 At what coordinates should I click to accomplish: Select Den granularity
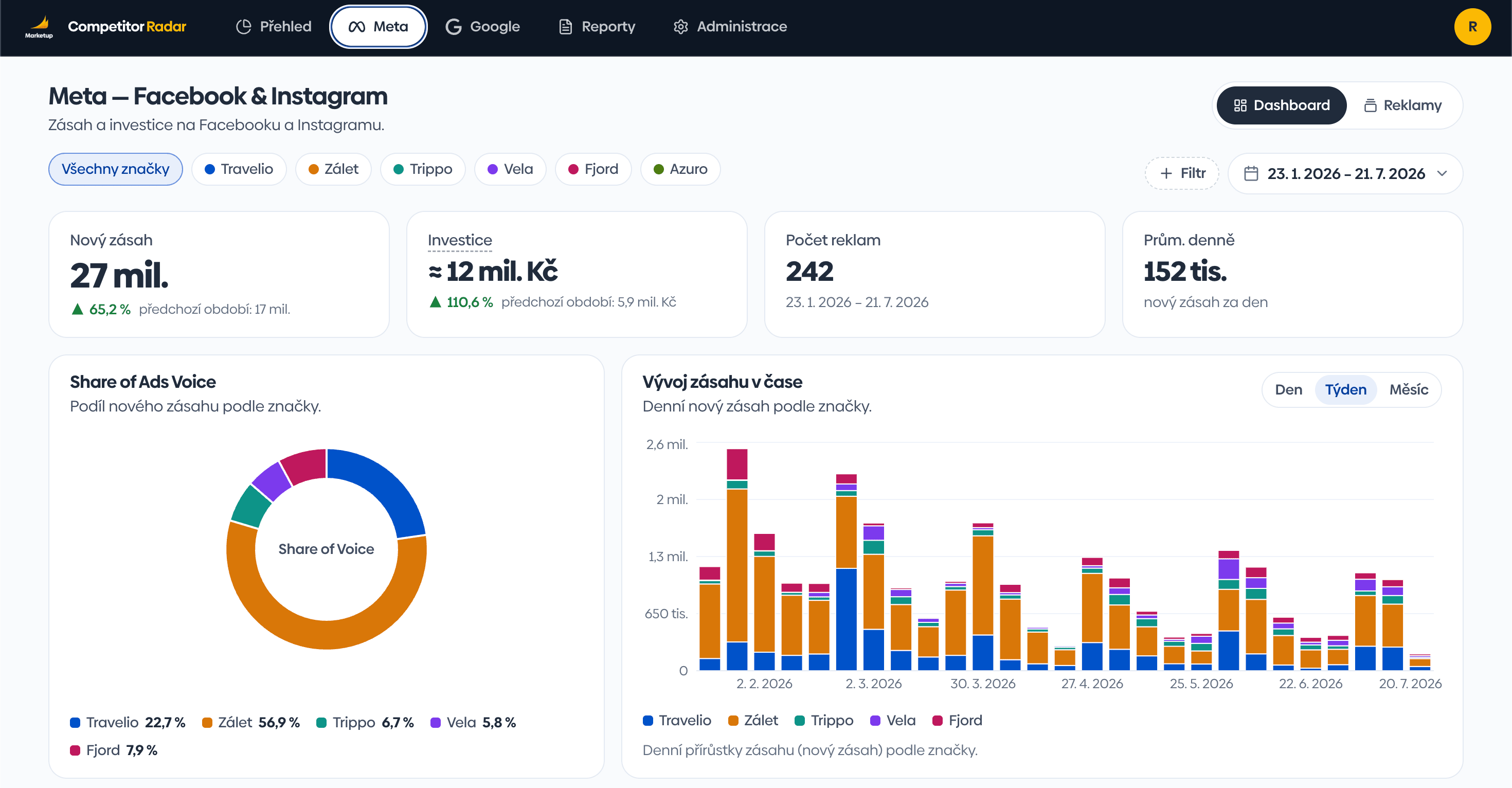[x=1288, y=390]
